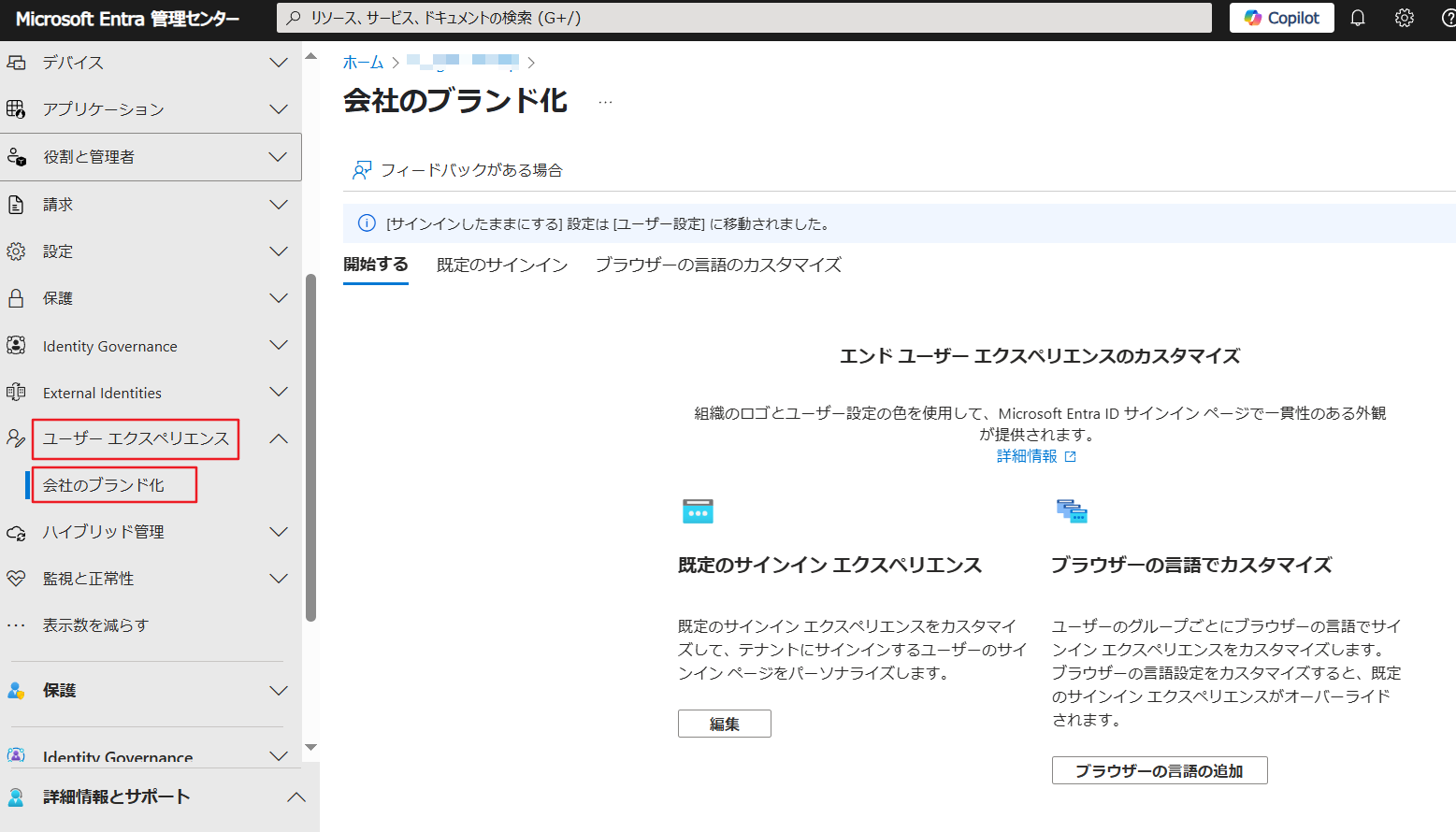Click the Devices (デバイス) sidebar icon
This screenshot has height=832, width=1456.
pos(16,63)
